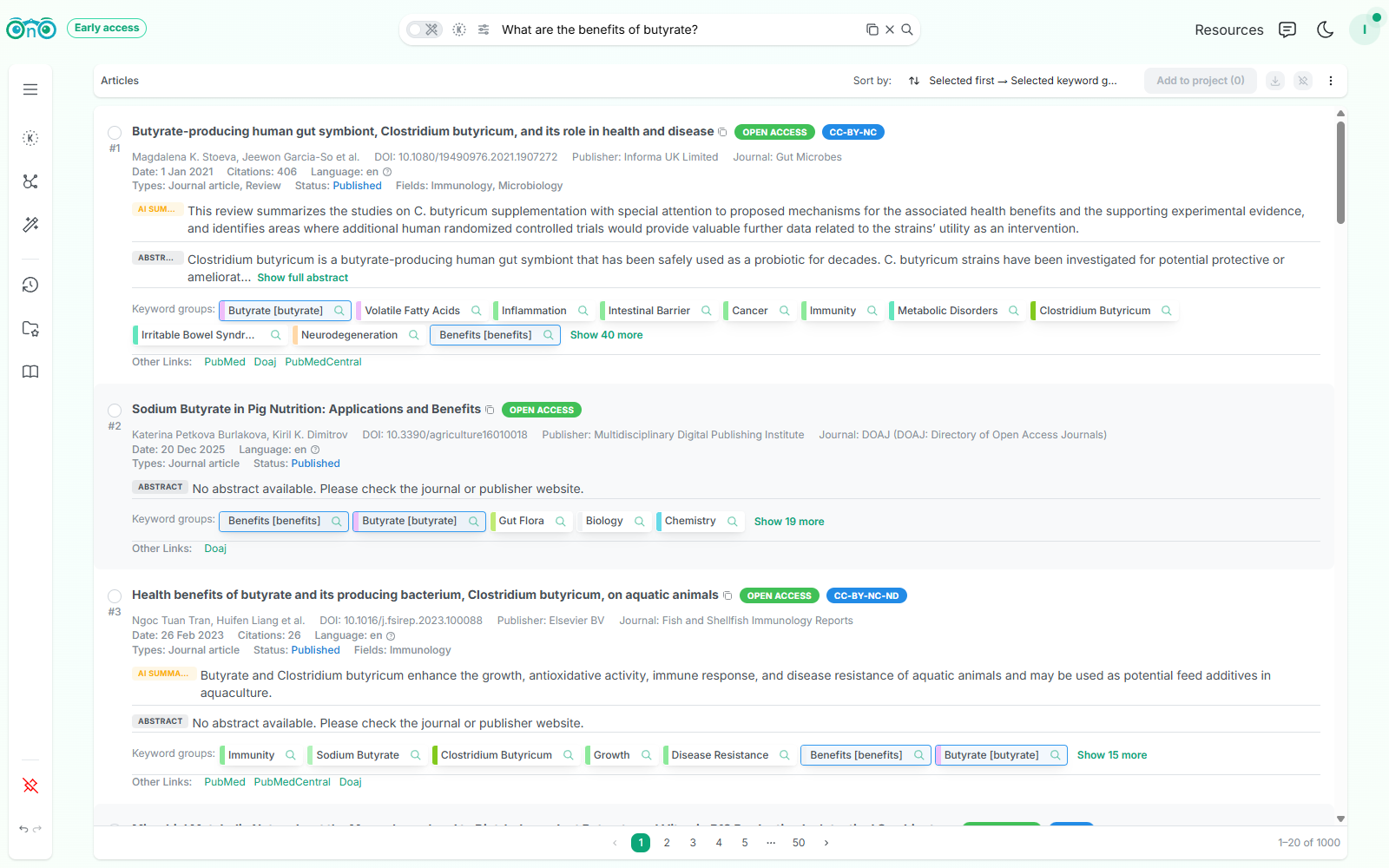Click the download results icon

(x=1274, y=81)
